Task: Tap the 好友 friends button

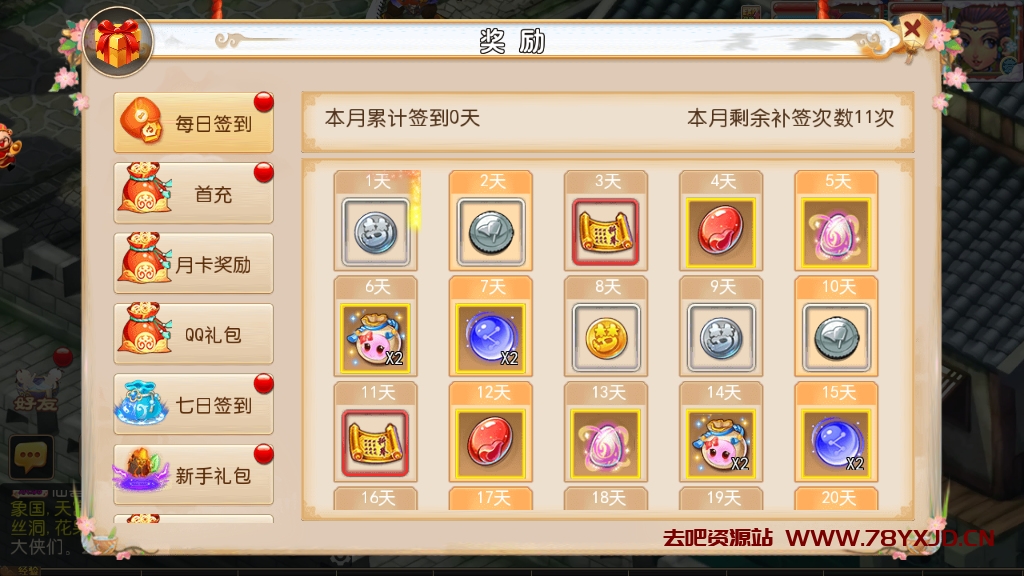Action: [x=36, y=392]
